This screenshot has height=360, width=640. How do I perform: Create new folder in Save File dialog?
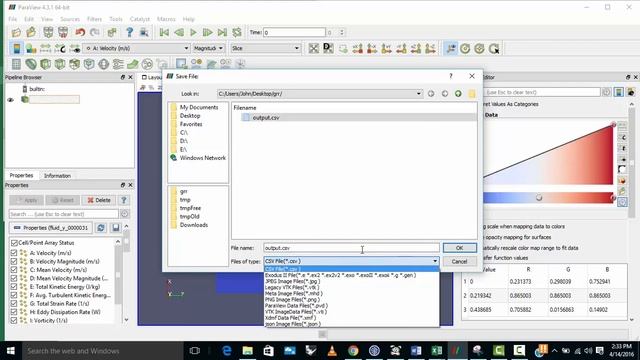[472, 94]
